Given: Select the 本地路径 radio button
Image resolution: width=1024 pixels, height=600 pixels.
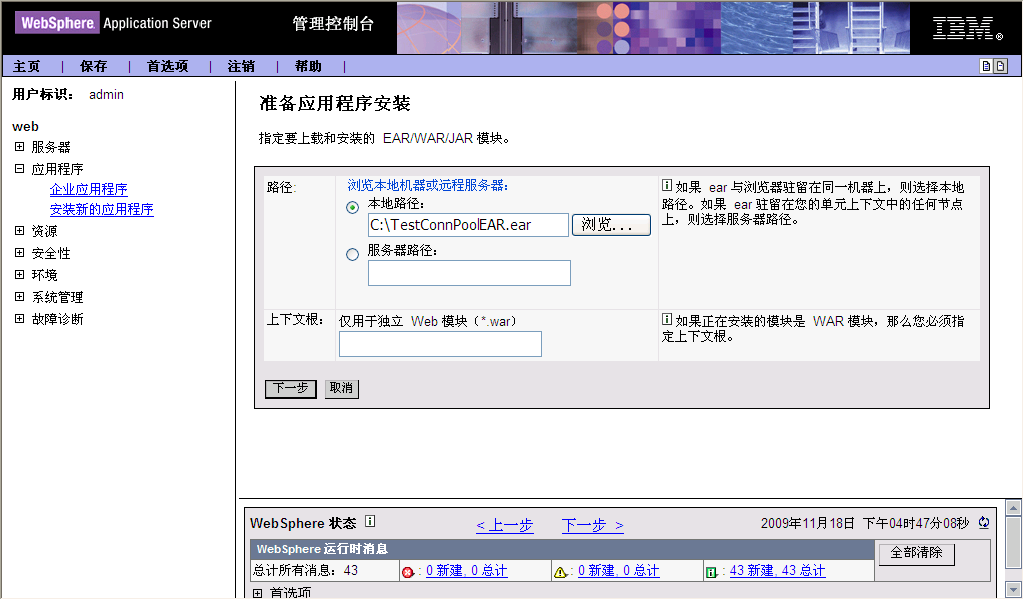Looking at the screenshot, I should point(352,207).
